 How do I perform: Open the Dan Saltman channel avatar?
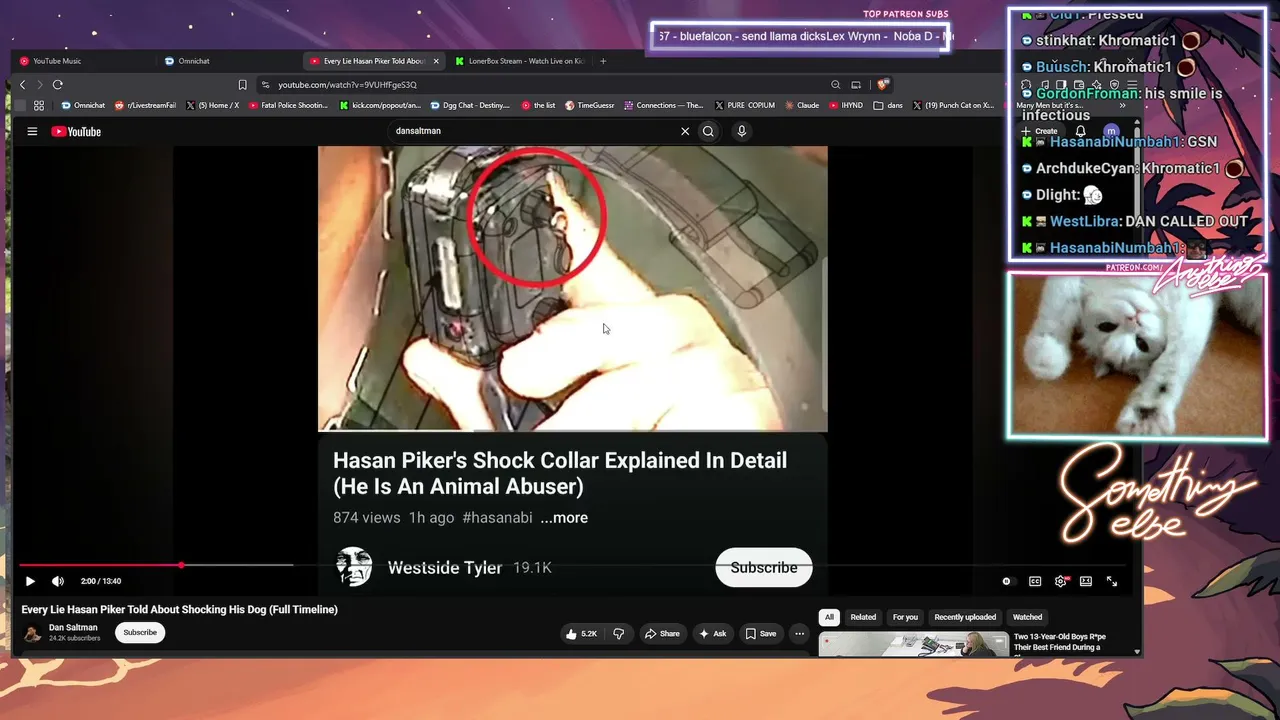pos(32,633)
